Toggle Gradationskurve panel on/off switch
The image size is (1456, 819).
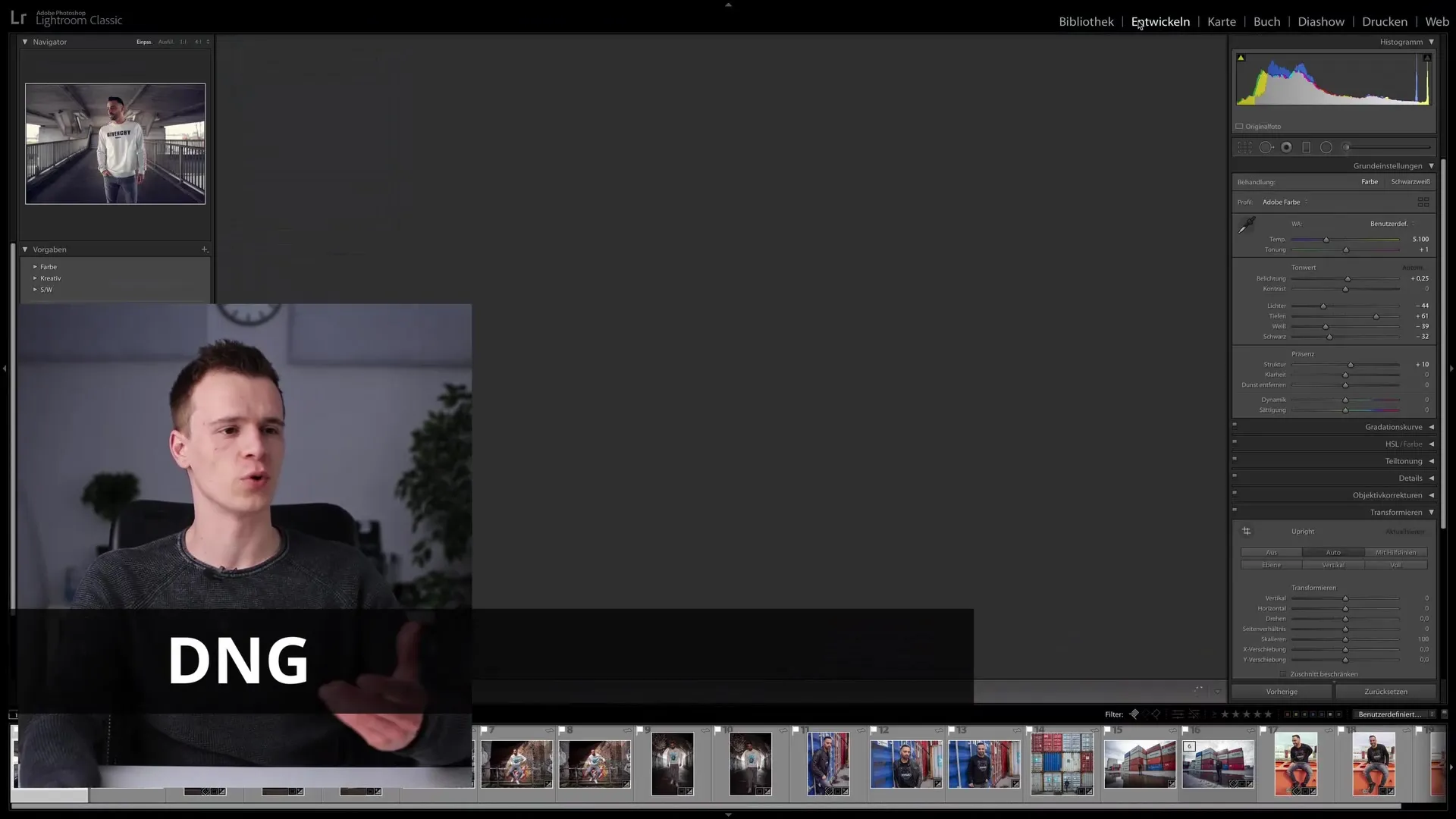point(1235,425)
